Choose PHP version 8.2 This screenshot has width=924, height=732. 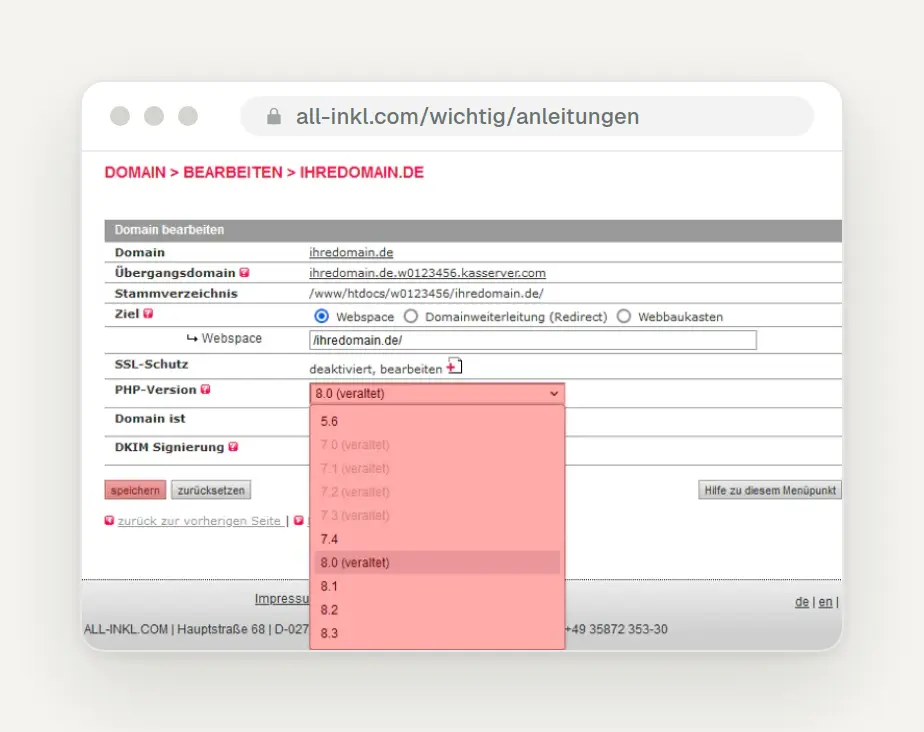pos(437,610)
